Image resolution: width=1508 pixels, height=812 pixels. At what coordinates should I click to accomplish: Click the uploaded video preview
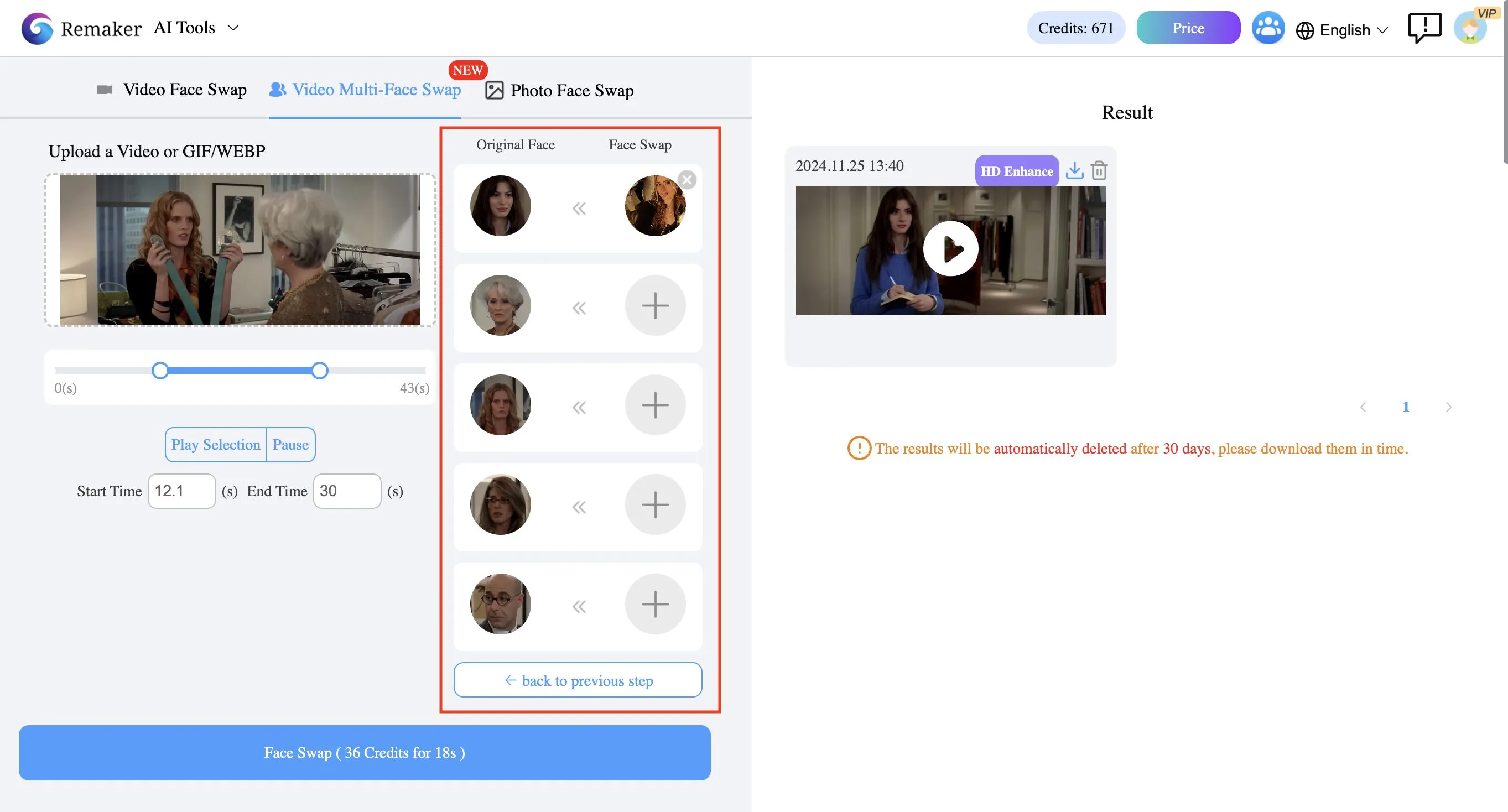240,250
